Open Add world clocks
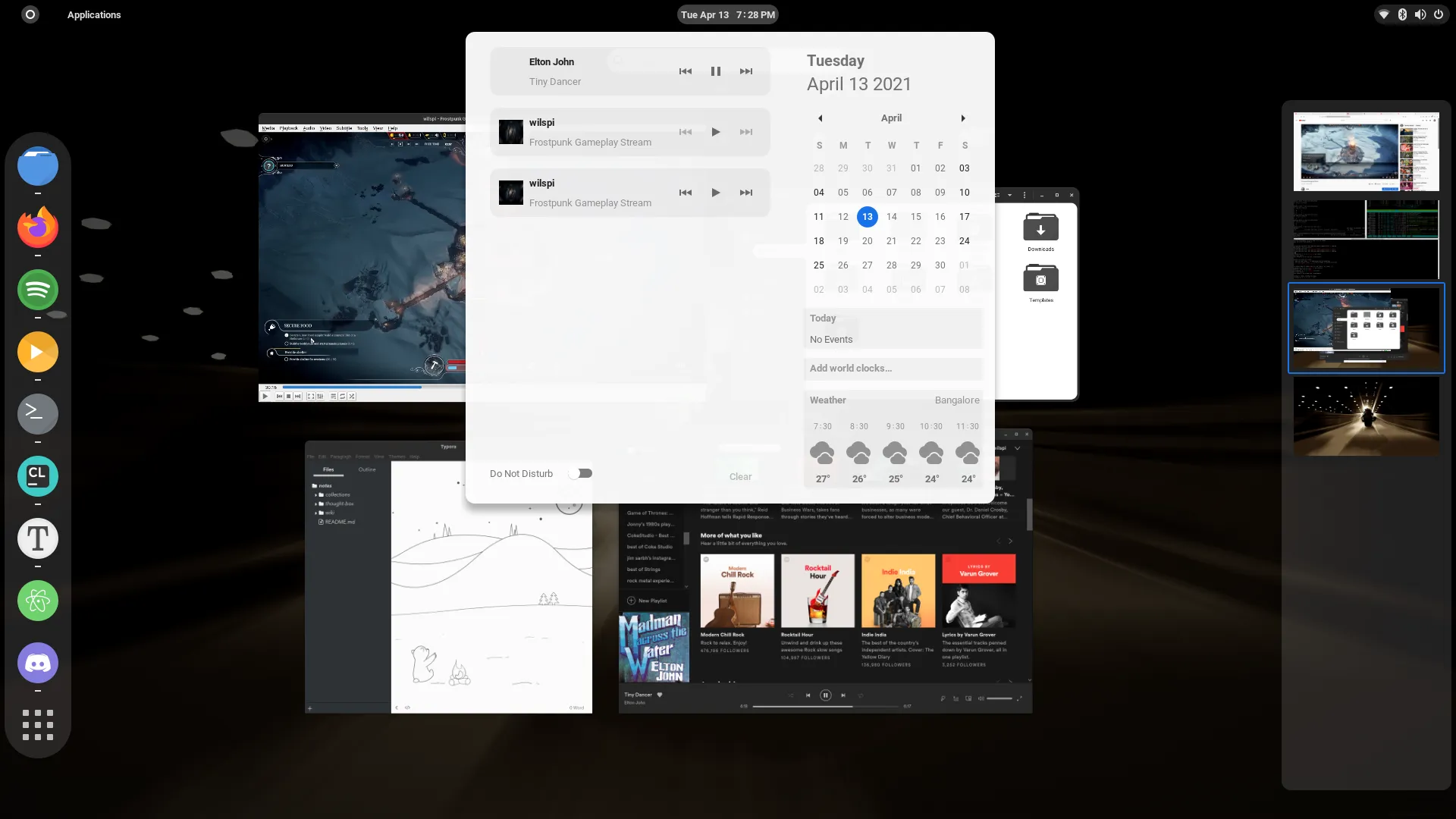The width and height of the screenshot is (1456, 819). 893,369
